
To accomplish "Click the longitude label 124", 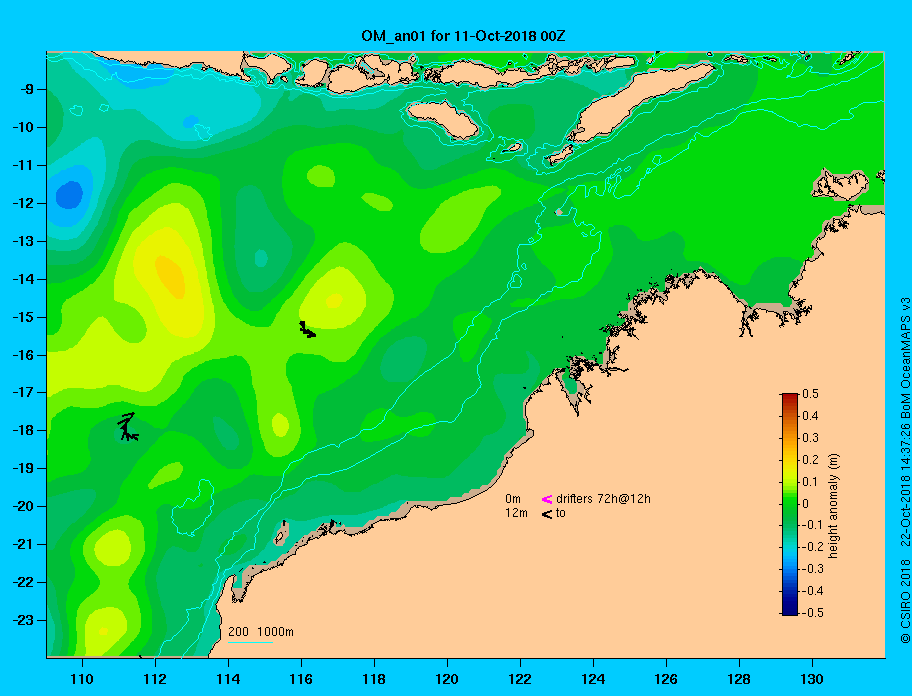I will 593,679.
